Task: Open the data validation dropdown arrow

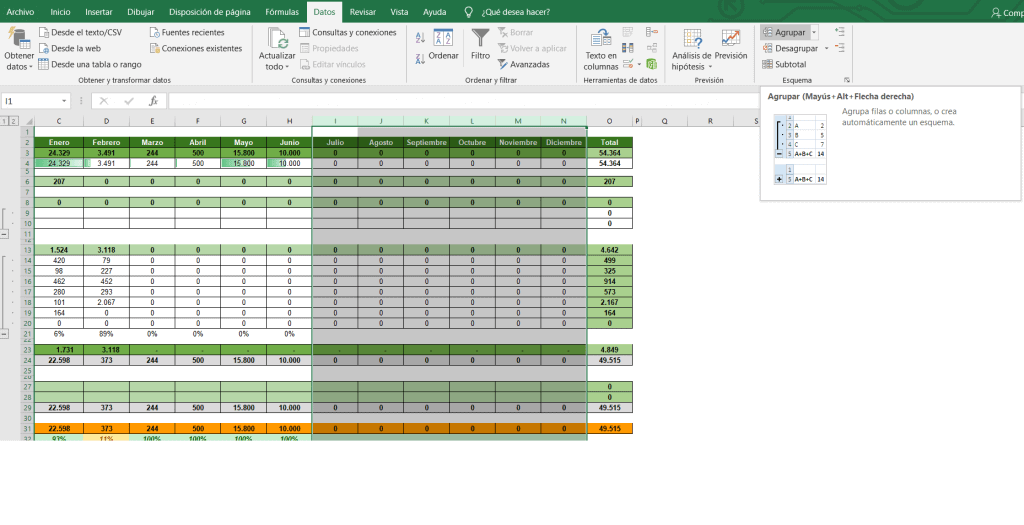Action: [639, 64]
